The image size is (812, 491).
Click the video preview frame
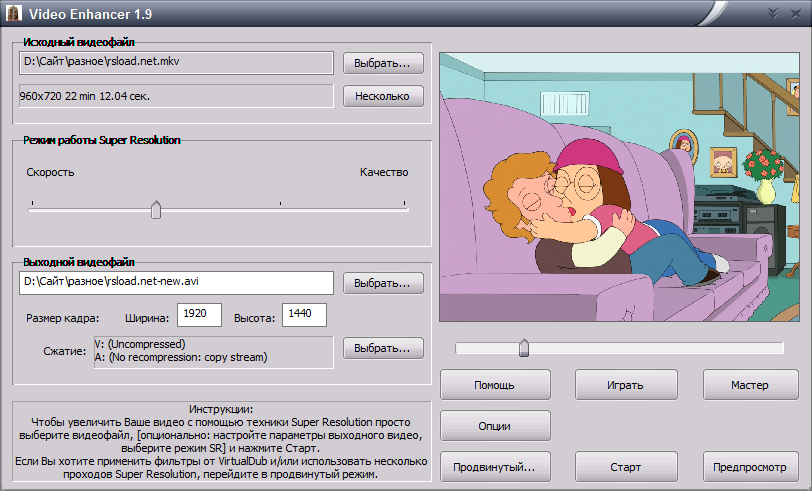(619, 187)
